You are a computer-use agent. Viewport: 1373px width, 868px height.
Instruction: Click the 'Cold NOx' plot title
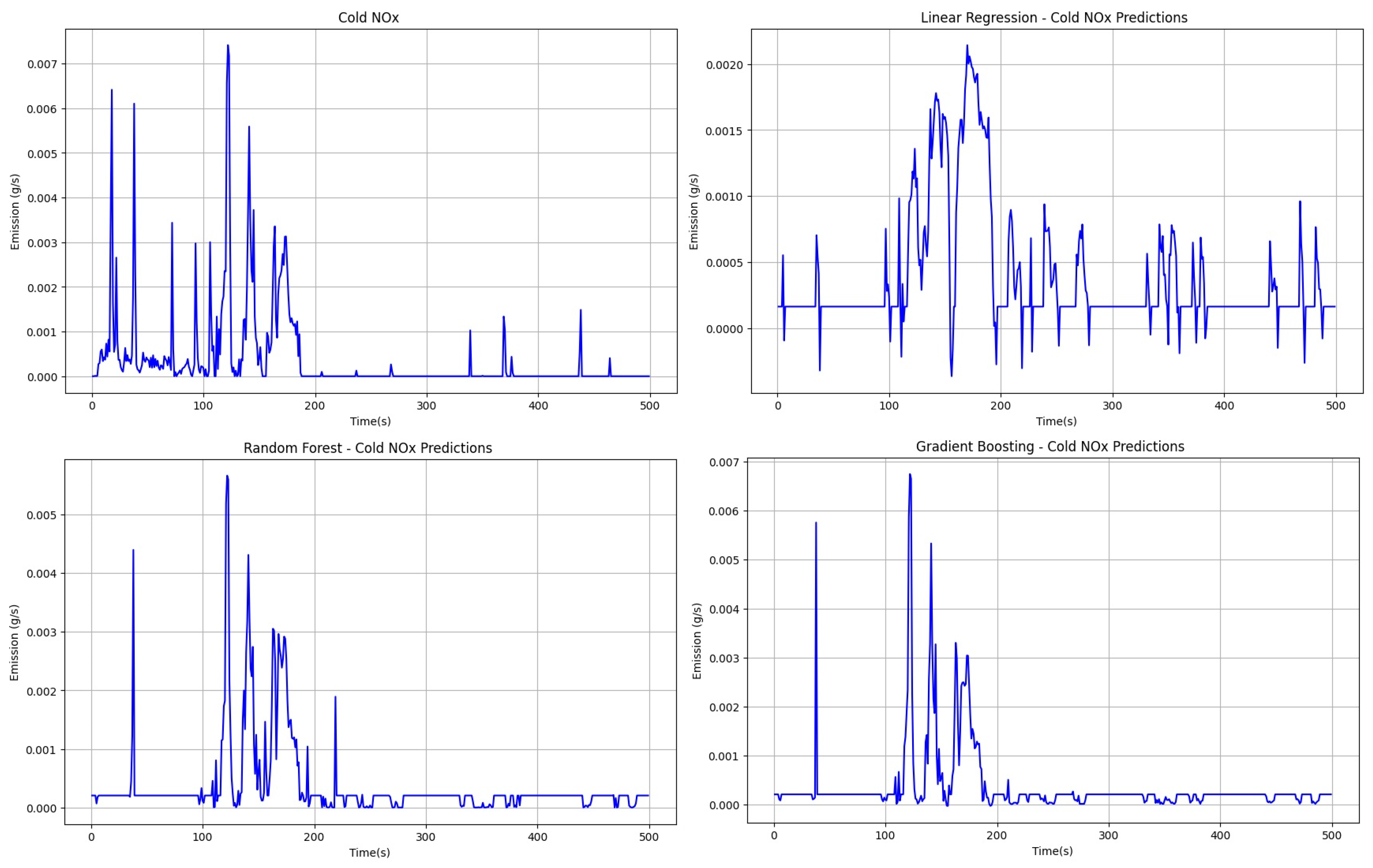pyautogui.click(x=368, y=18)
